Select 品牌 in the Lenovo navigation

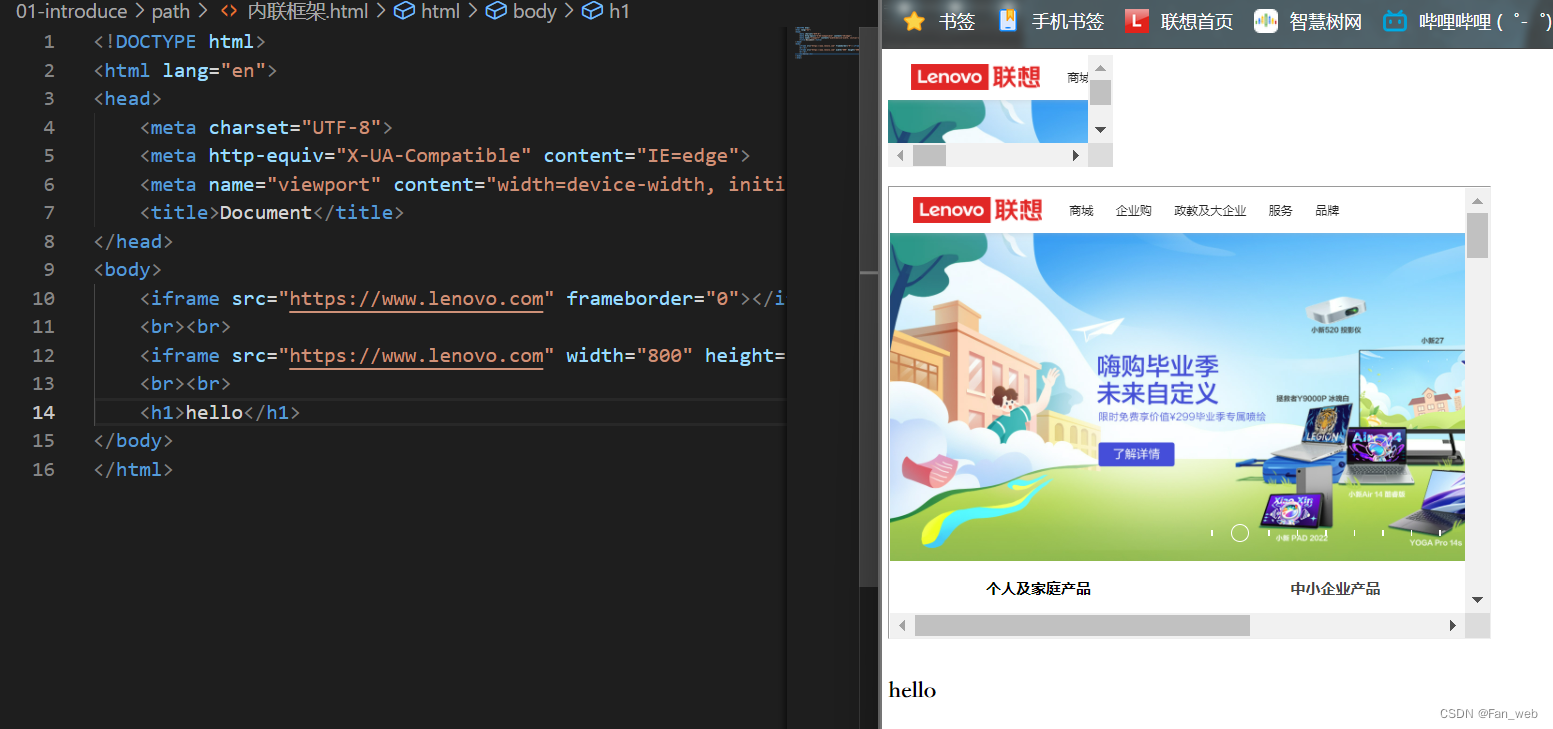(x=1327, y=211)
